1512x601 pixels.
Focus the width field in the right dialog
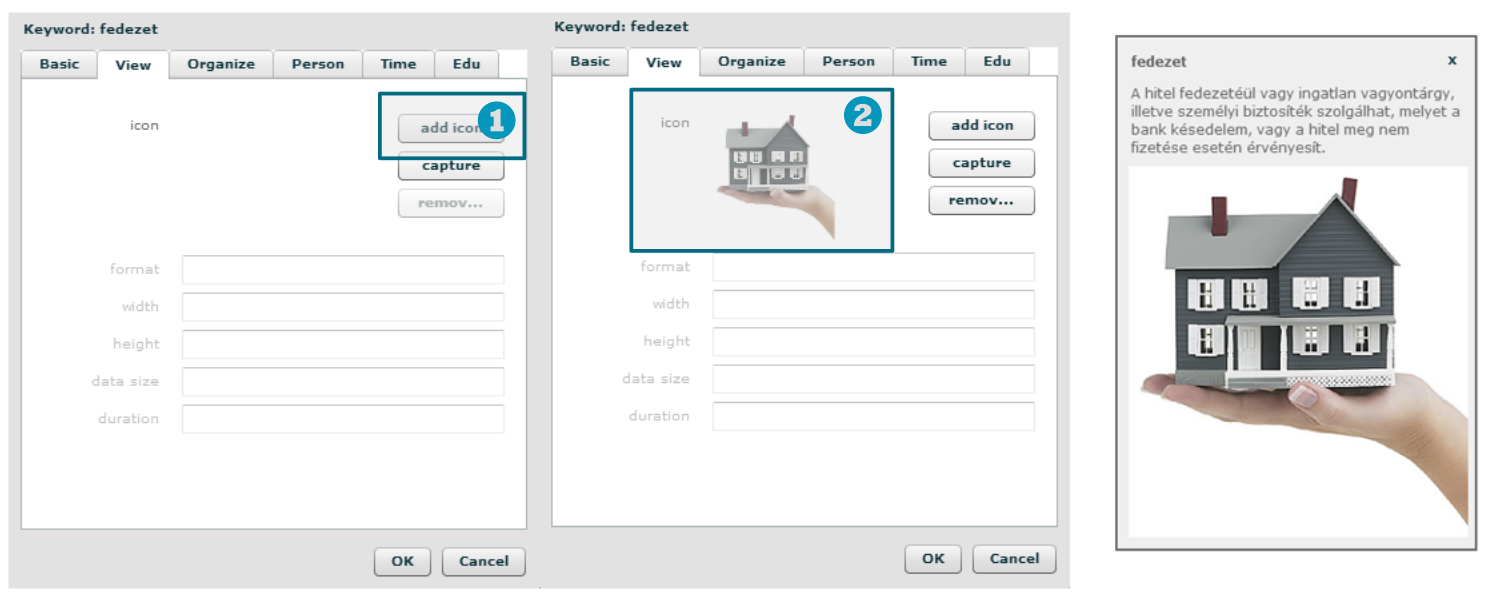coord(873,304)
